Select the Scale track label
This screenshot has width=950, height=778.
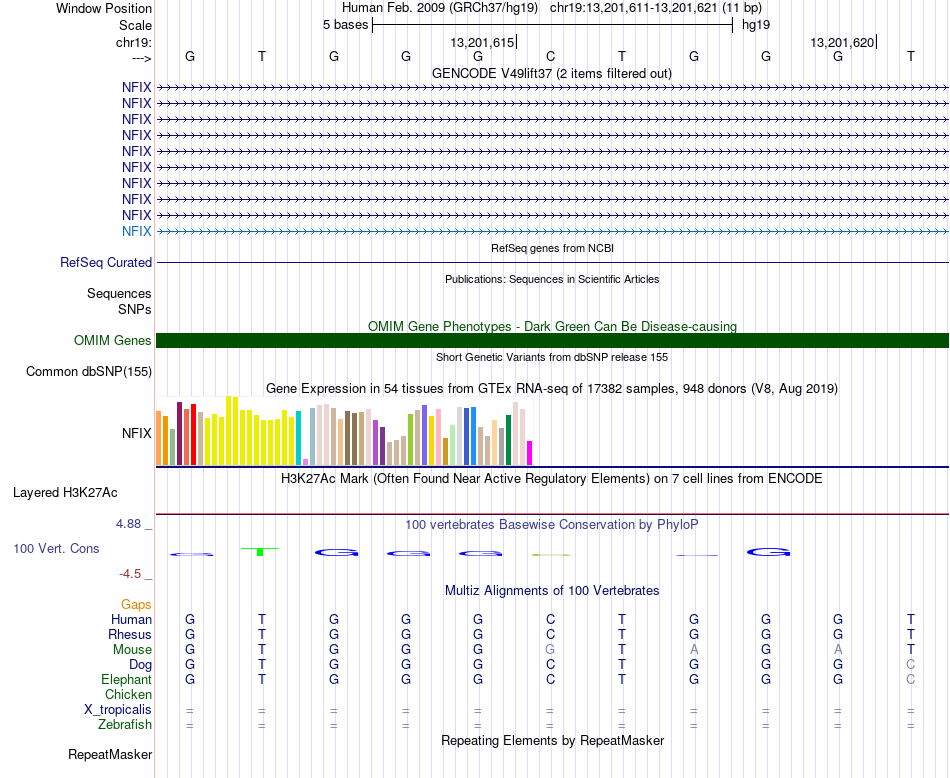point(135,25)
